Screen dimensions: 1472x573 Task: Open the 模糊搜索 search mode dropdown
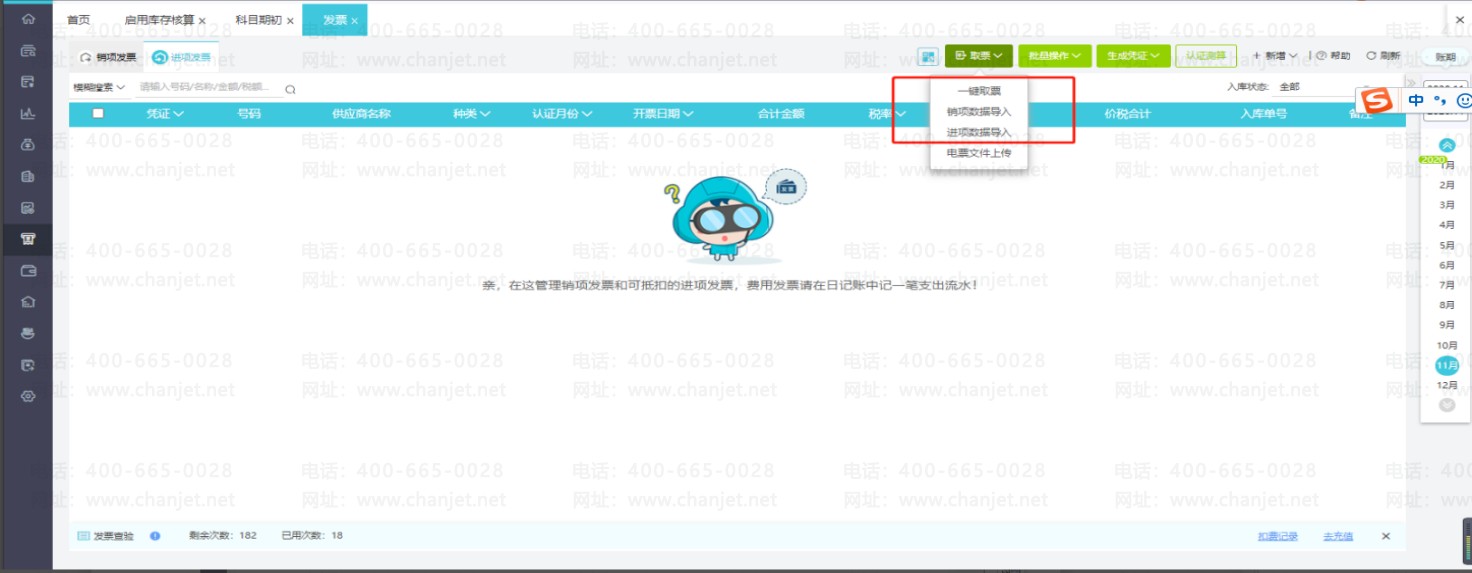click(x=99, y=88)
